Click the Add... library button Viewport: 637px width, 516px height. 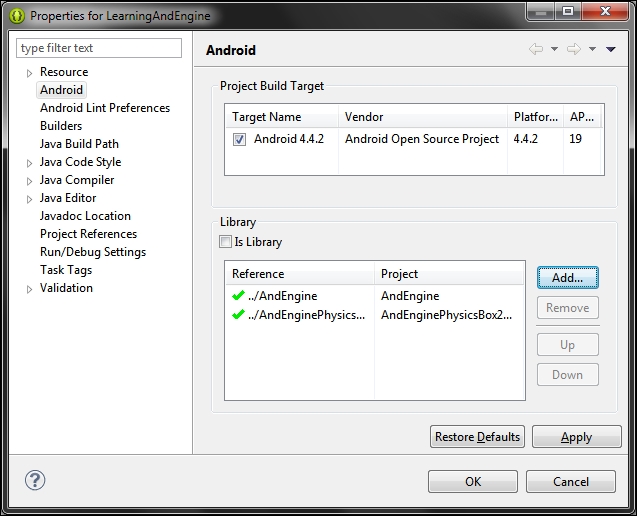click(x=568, y=278)
